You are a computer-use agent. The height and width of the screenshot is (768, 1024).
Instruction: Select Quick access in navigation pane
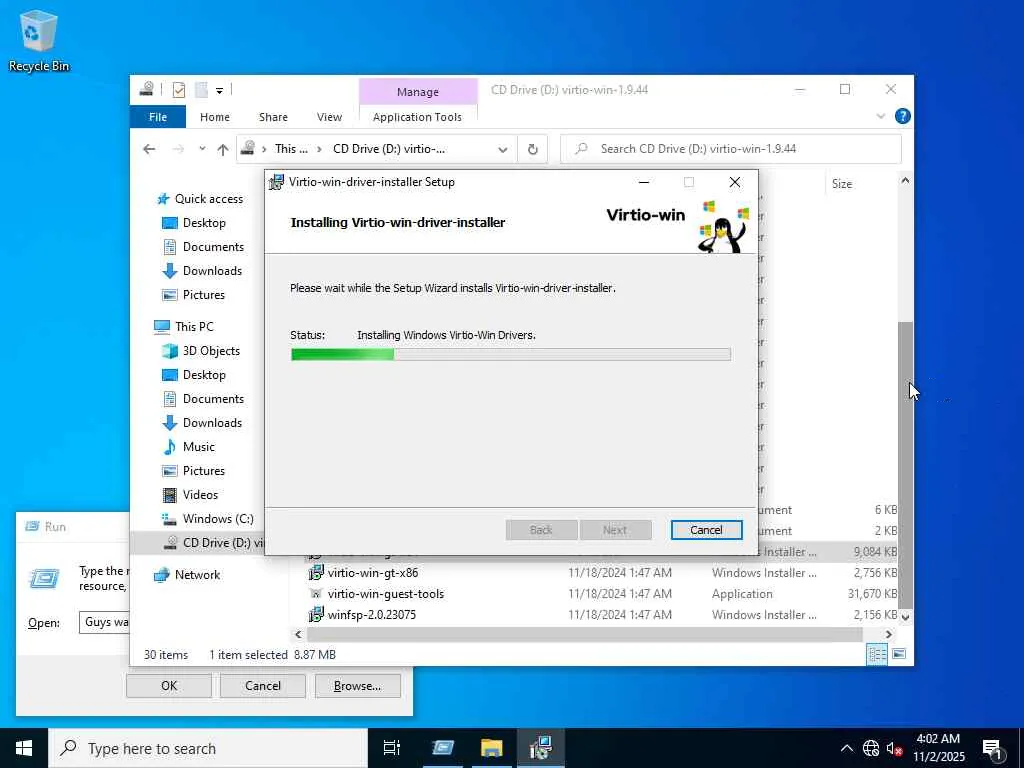click(208, 199)
